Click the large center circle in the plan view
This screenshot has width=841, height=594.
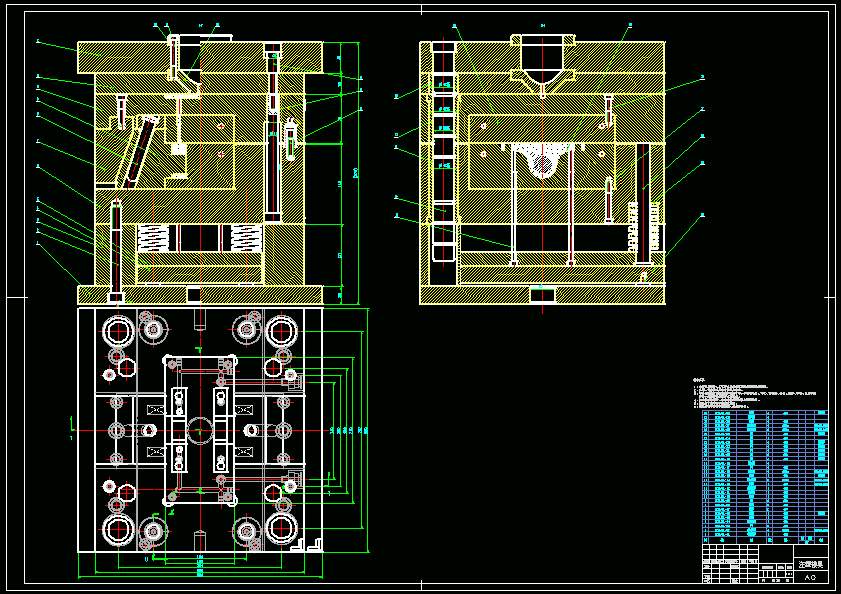(x=200, y=430)
